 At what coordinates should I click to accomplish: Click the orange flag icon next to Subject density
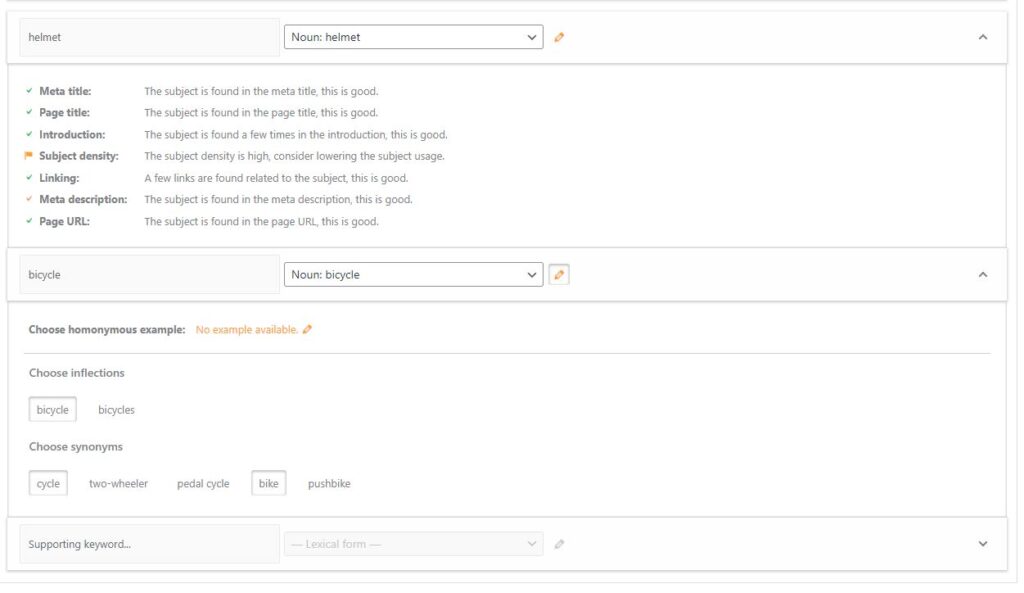(28, 155)
